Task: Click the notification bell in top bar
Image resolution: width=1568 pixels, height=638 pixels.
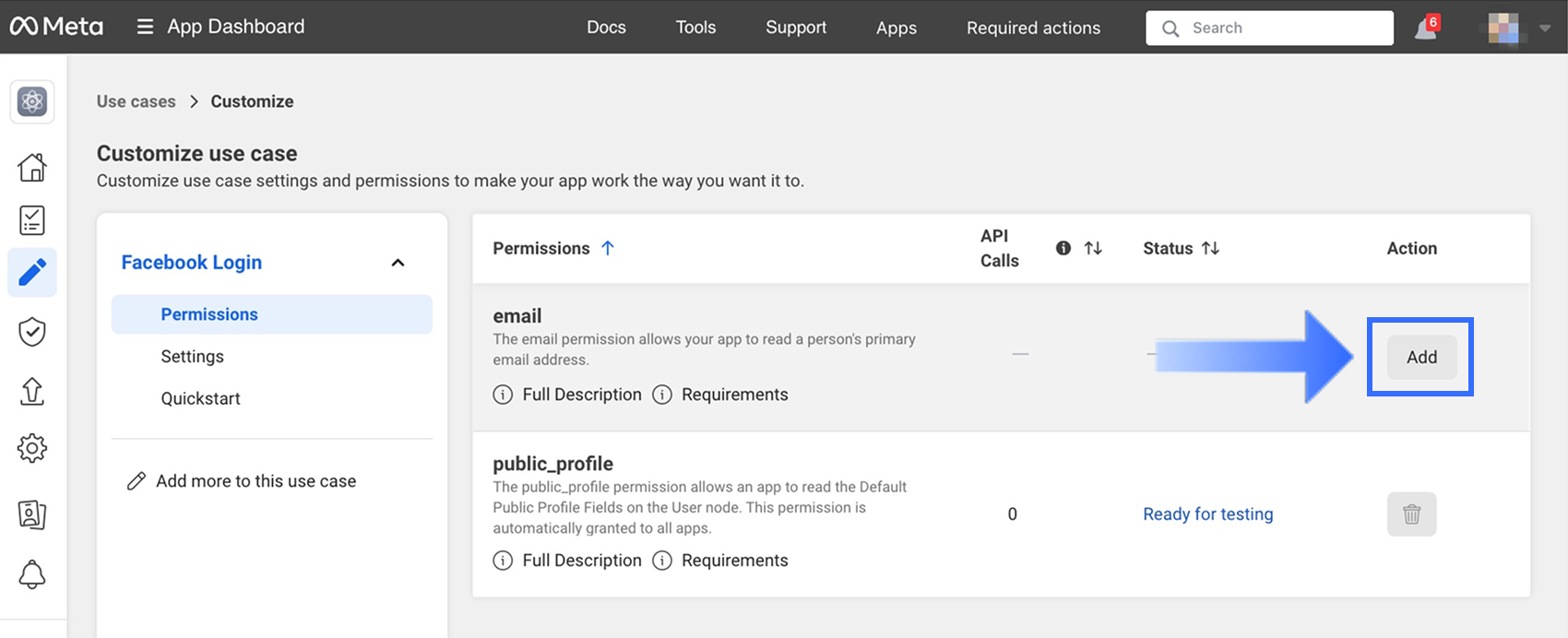Action: 1426,29
